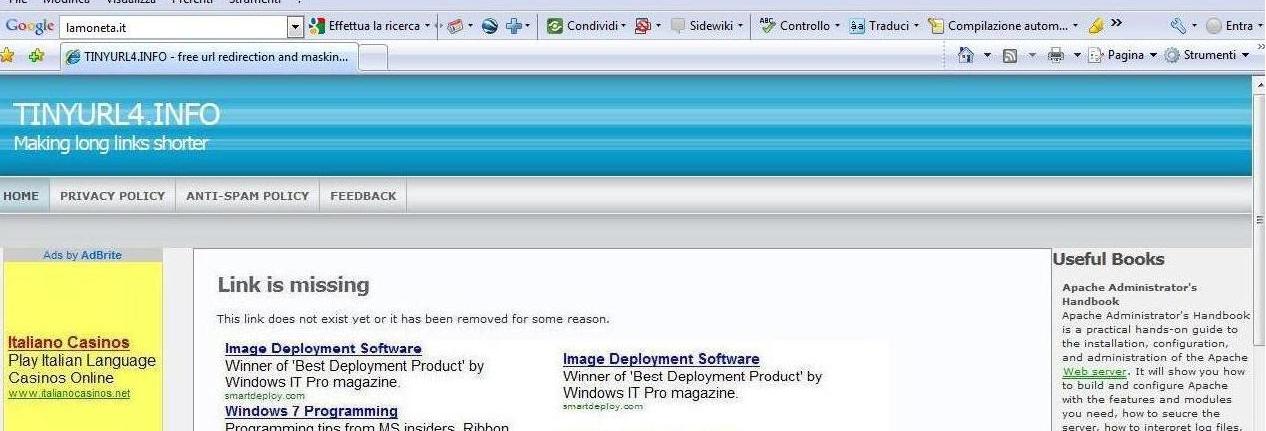Click the Google logo on the toolbar

pos(28,26)
